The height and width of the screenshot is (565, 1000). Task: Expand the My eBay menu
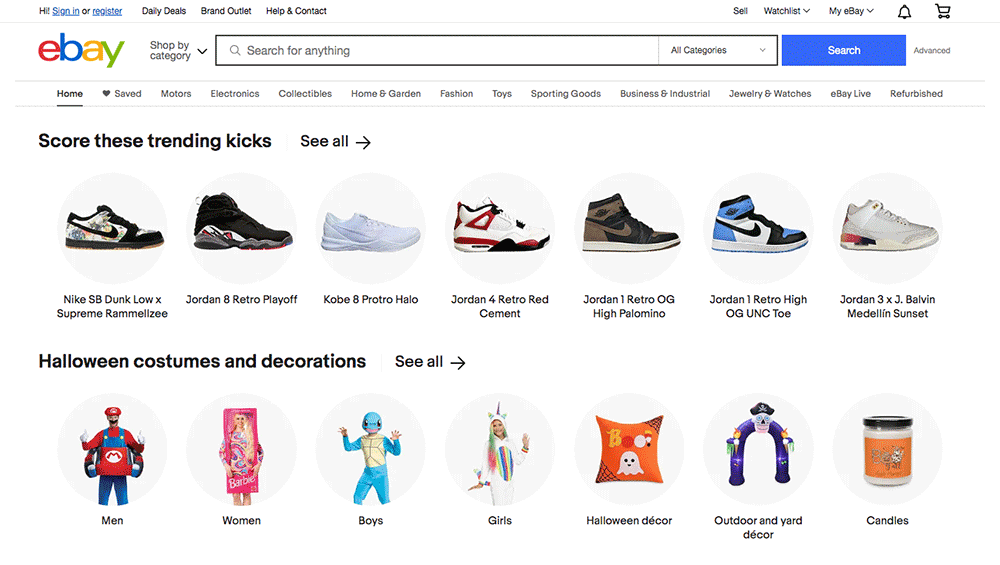(851, 11)
